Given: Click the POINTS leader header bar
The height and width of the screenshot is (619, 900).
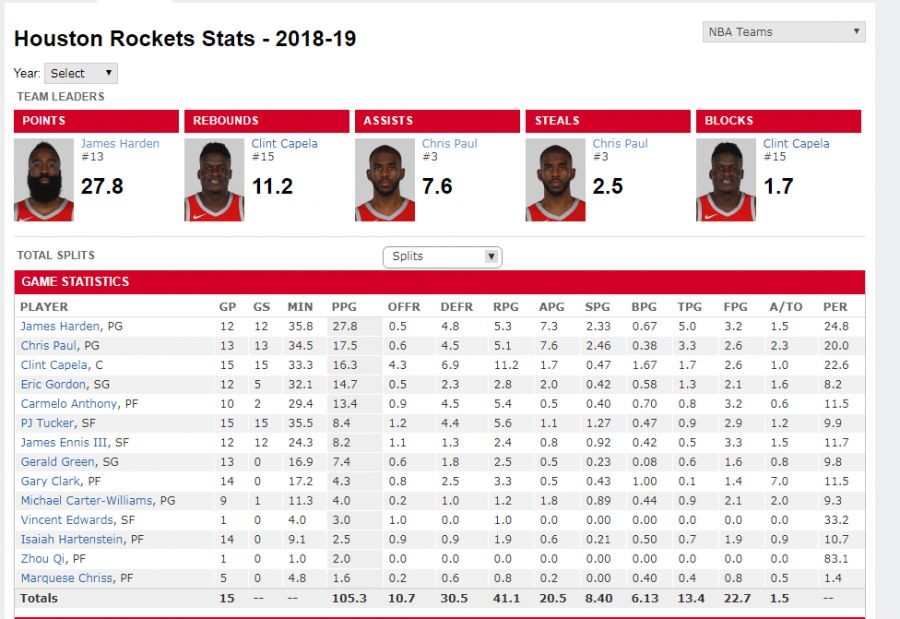Looking at the screenshot, I should (96, 121).
